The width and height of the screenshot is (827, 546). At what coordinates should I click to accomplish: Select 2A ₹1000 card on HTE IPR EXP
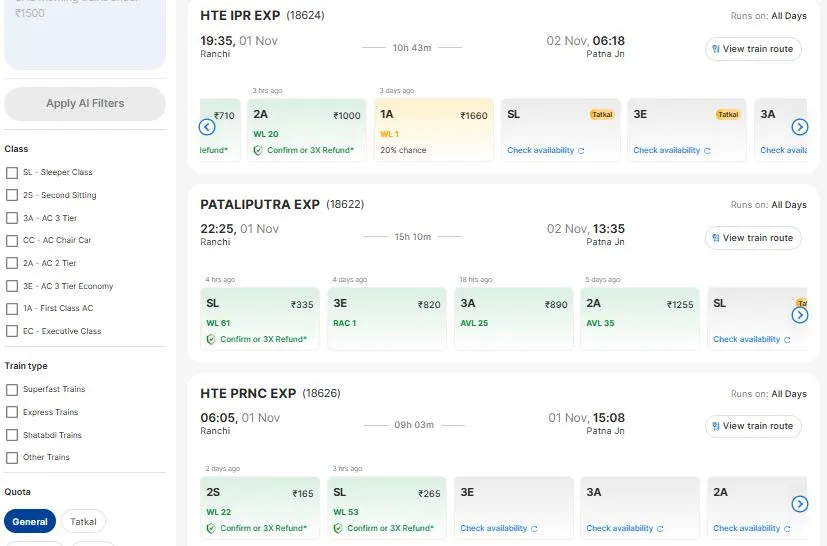[306, 130]
